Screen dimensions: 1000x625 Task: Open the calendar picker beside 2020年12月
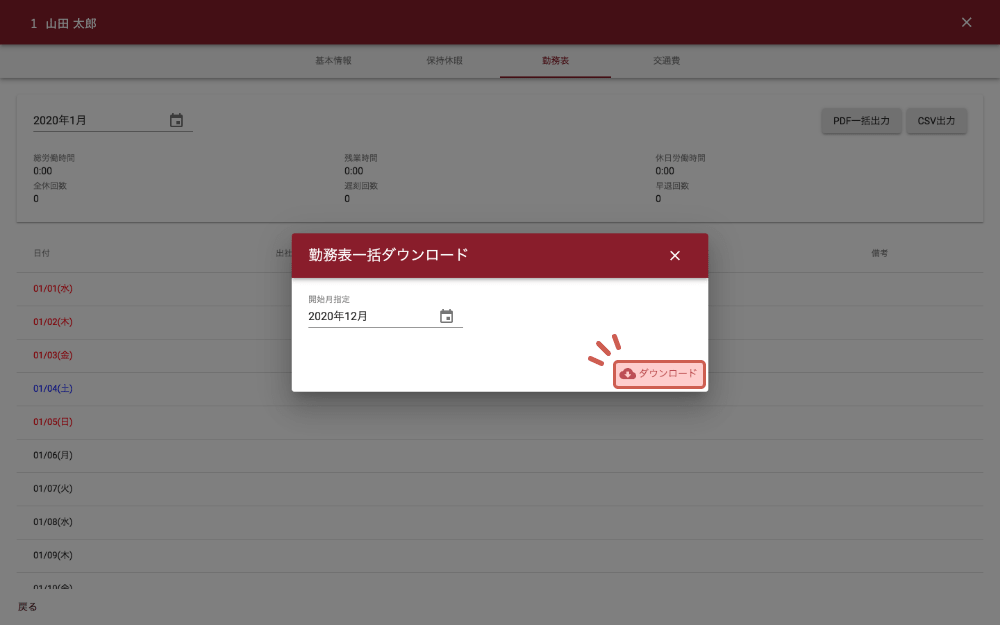pos(446,316)
